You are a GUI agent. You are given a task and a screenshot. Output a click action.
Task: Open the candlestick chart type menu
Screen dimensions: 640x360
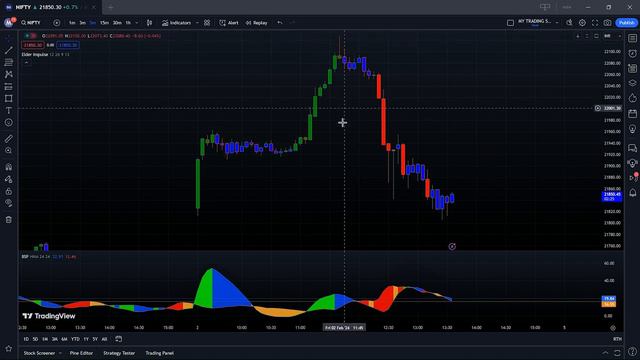pos(149,23)
